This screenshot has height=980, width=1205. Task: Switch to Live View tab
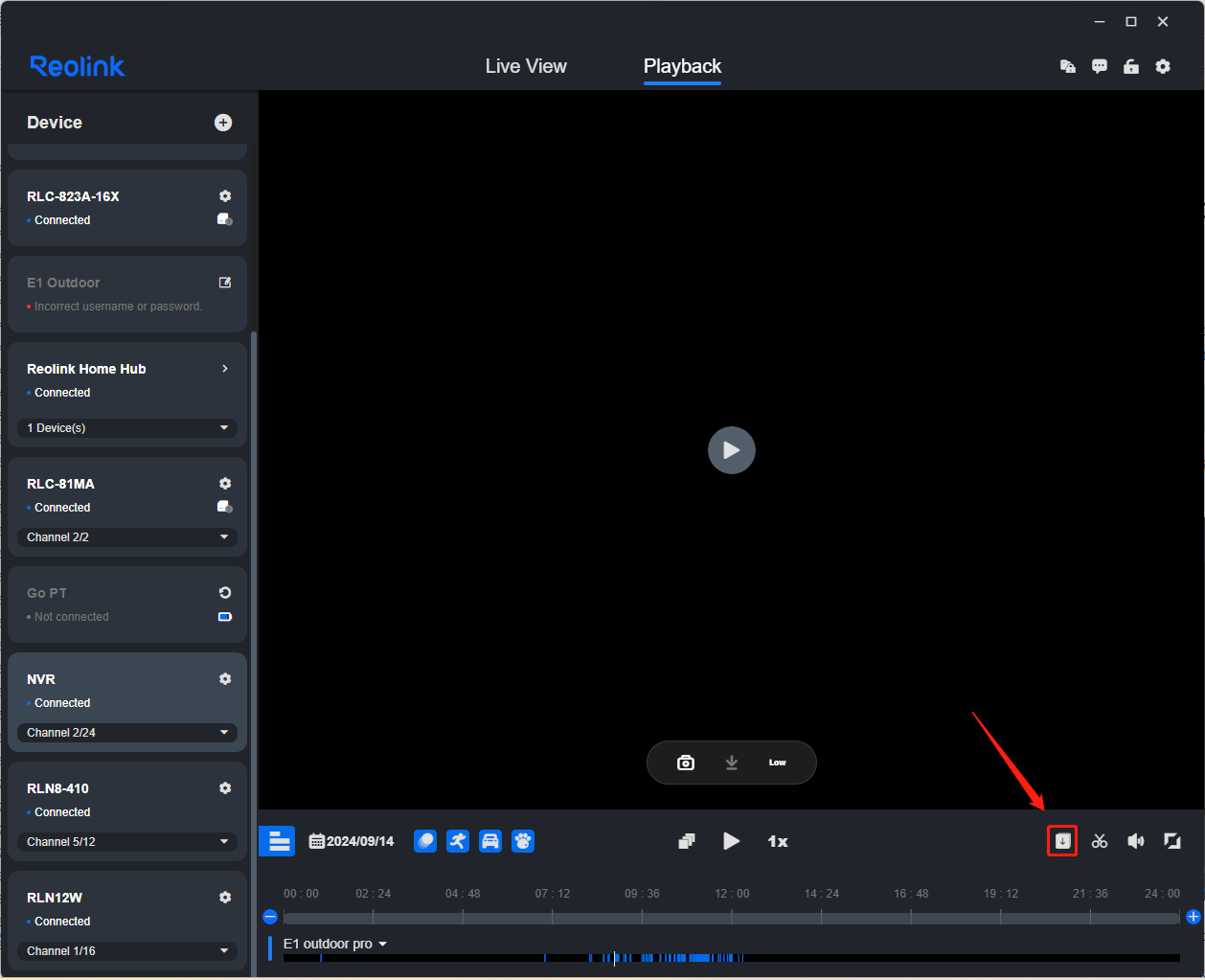coord(526,66)
